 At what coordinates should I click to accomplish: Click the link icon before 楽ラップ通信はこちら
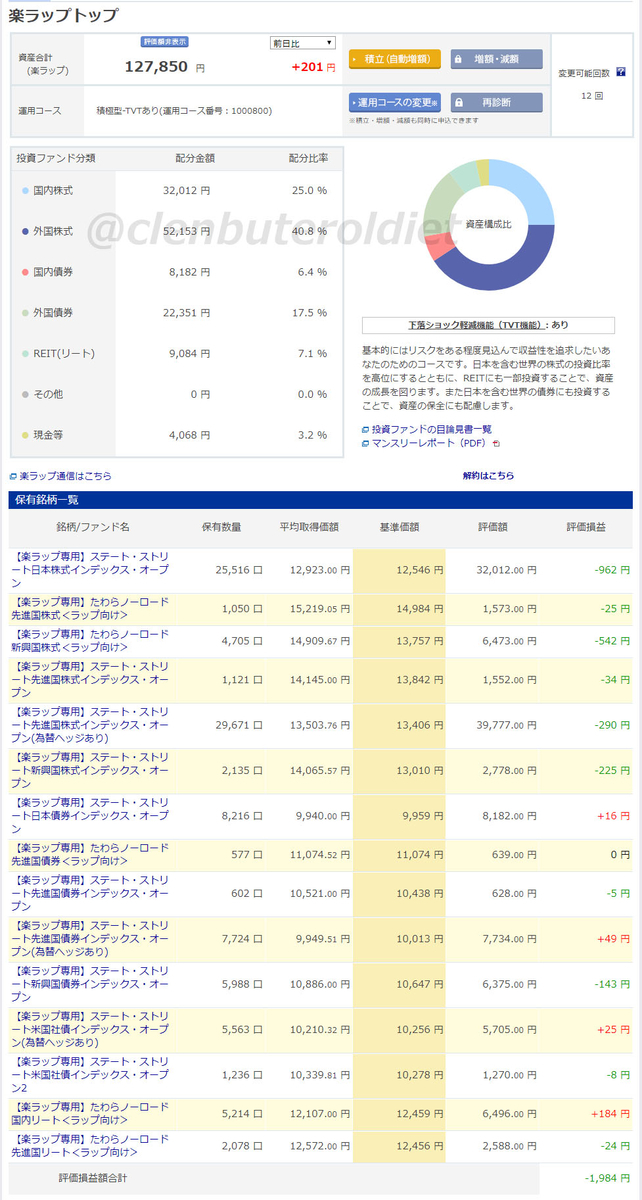[x=13, y=476]
